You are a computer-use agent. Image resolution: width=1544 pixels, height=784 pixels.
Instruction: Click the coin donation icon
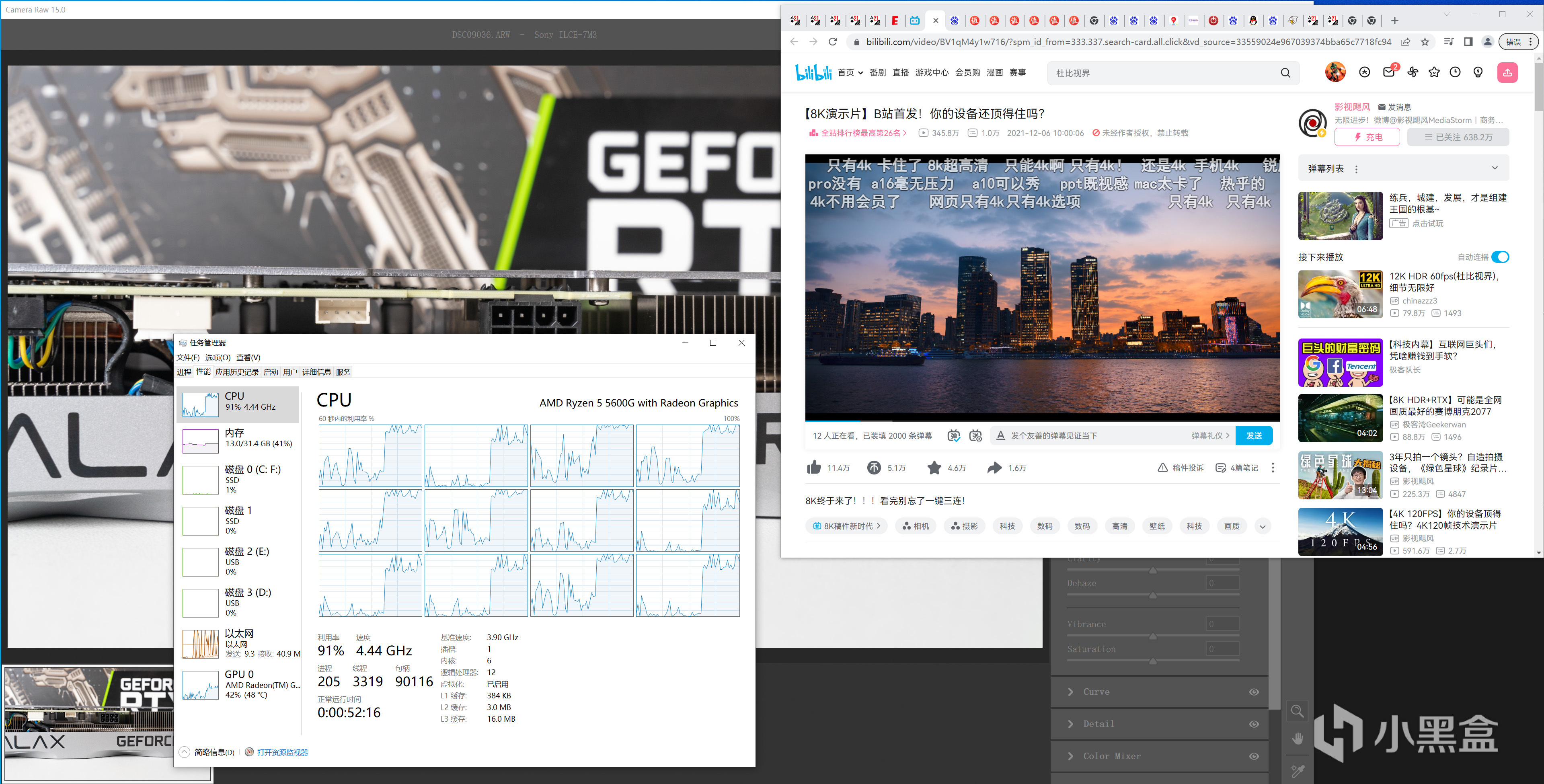(874, 468)
